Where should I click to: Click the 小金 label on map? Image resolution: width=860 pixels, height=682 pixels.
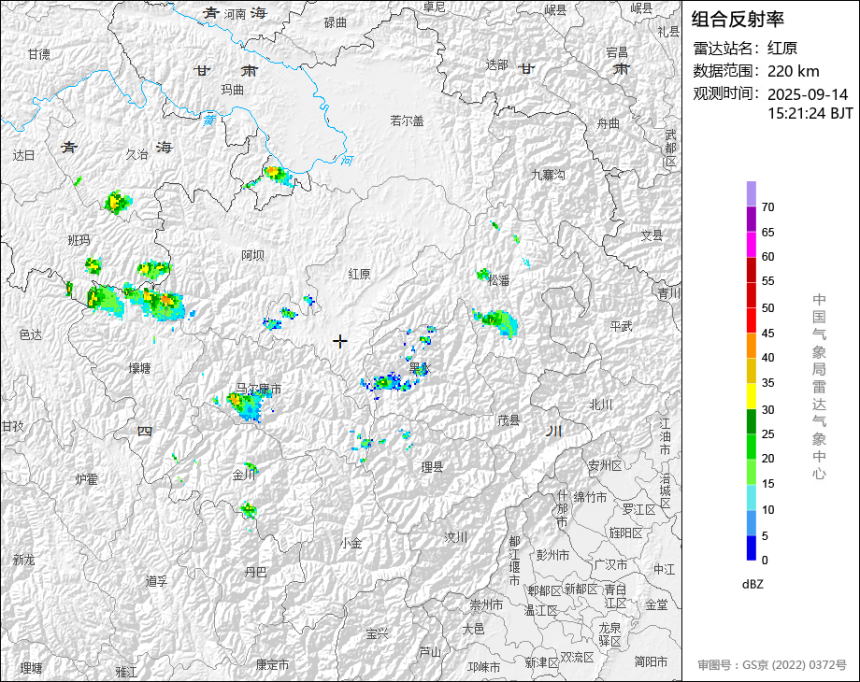tap(350, 543)
